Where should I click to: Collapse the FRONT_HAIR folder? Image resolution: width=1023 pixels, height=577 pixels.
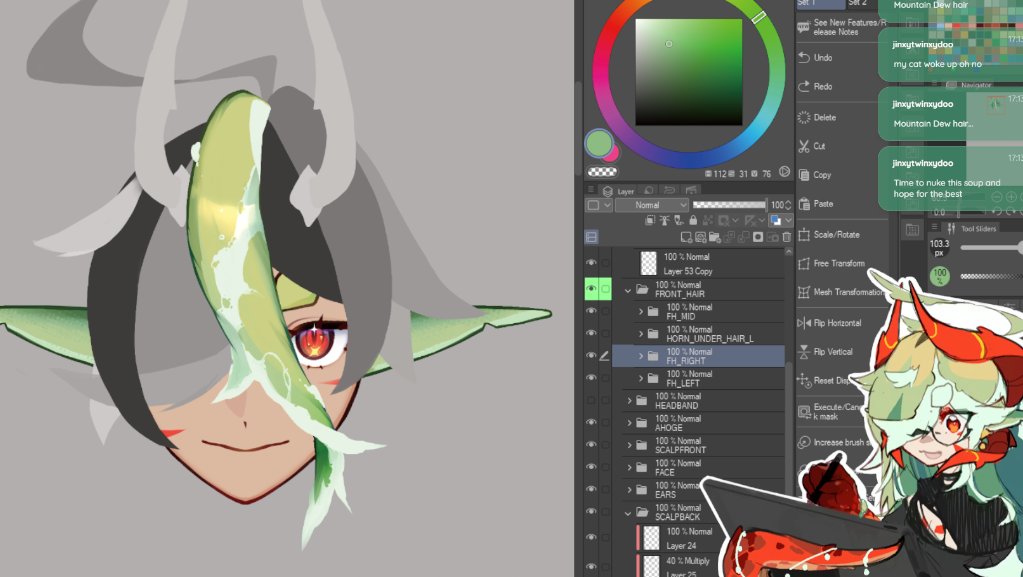tap(628, 290)
